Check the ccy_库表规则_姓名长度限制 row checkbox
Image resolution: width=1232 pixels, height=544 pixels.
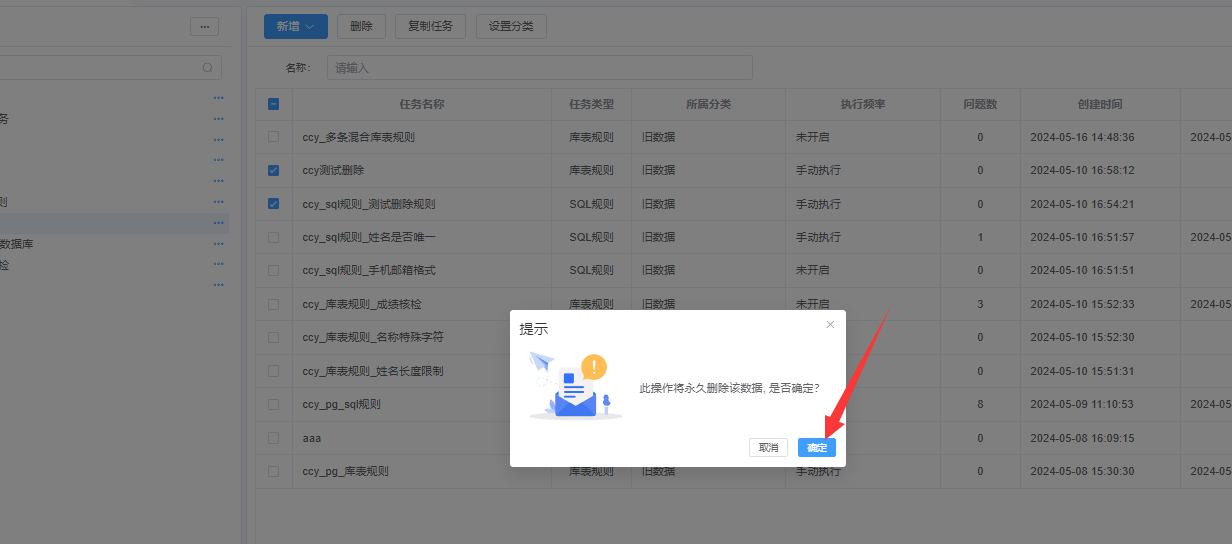(273, 371)
